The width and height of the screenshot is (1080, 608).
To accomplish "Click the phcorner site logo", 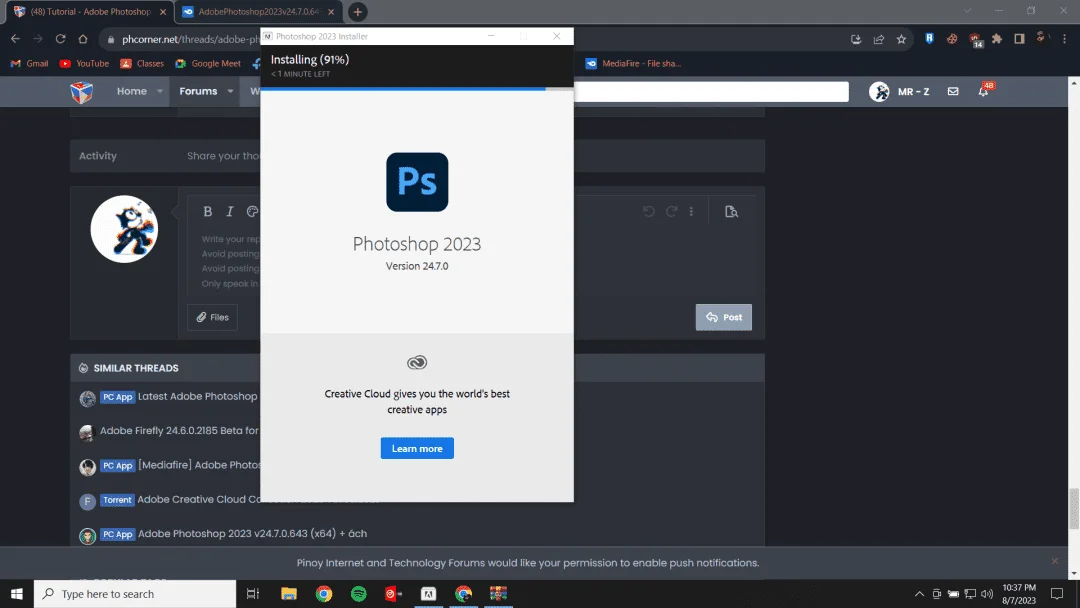I will (81, 92).
